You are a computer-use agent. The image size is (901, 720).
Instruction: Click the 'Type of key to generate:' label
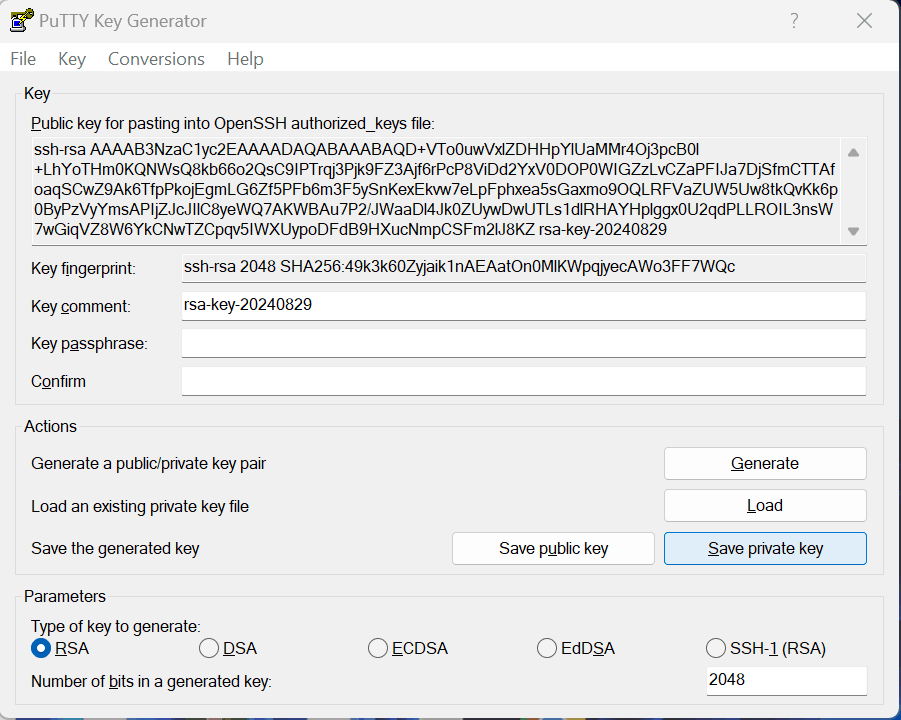(x=115, y=626)
